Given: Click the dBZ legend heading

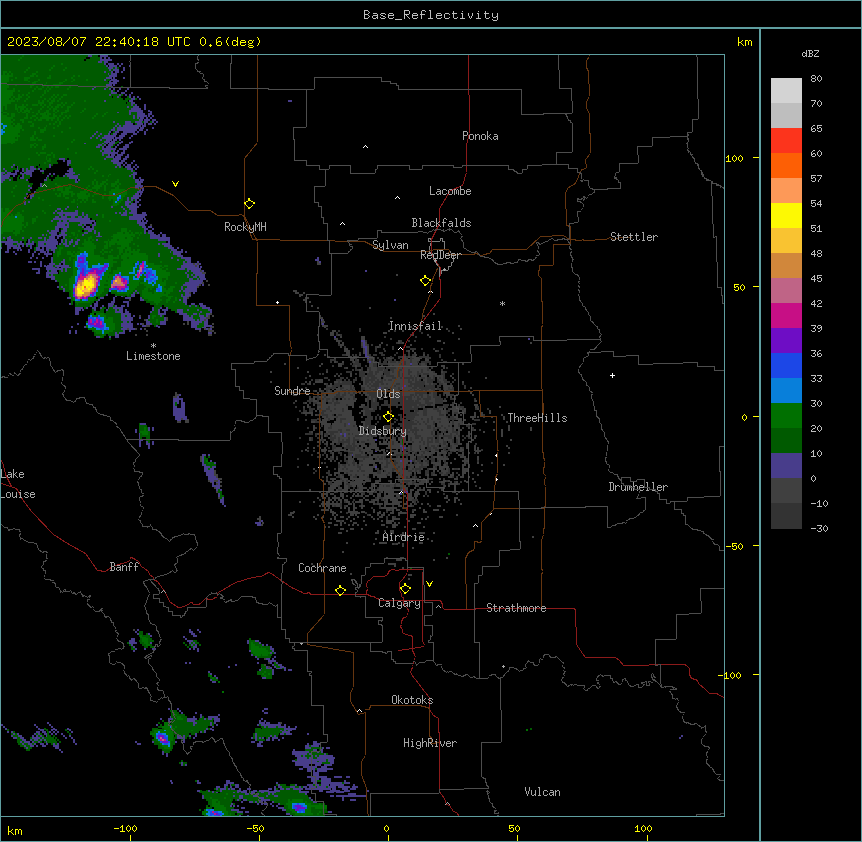Looking at the screenshot, I should point(810,53).
